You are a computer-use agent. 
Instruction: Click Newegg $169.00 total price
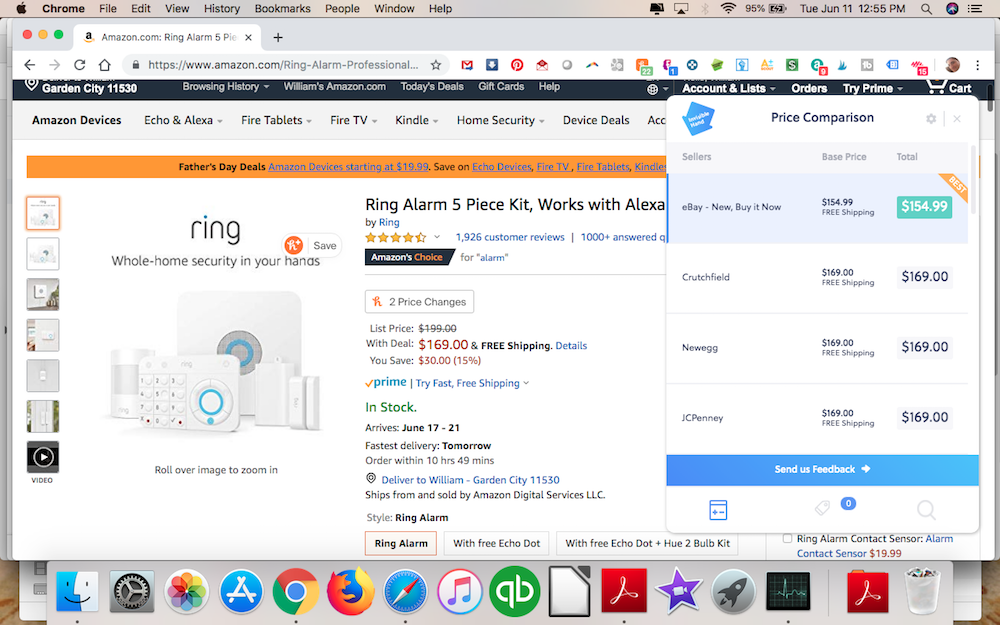[x=924, y=347]
